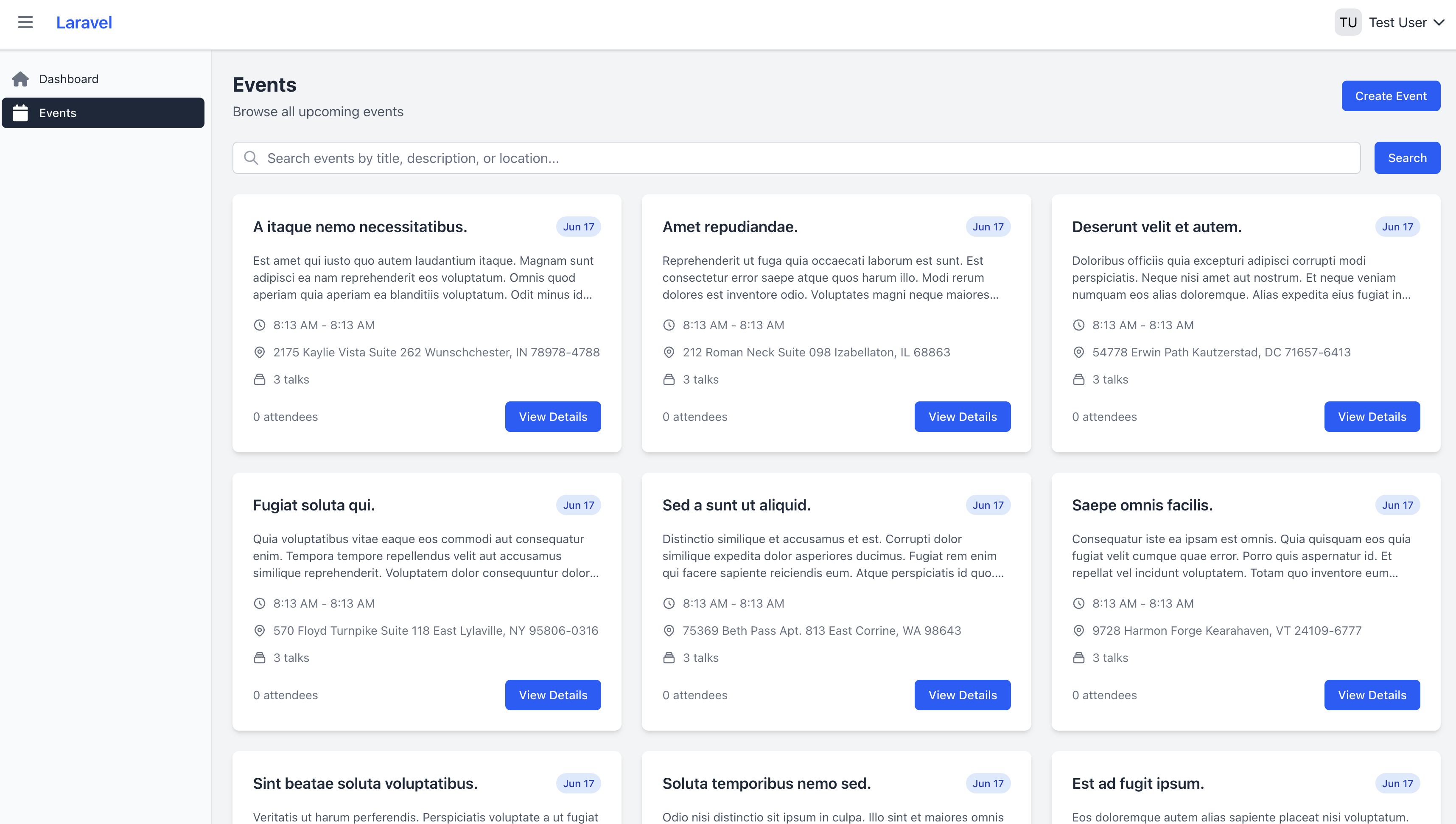Viewport: 1456px width, 824px height.
Task: Click address '2175 Kaylie Vista Suite 262'
Action: [347, 352]
